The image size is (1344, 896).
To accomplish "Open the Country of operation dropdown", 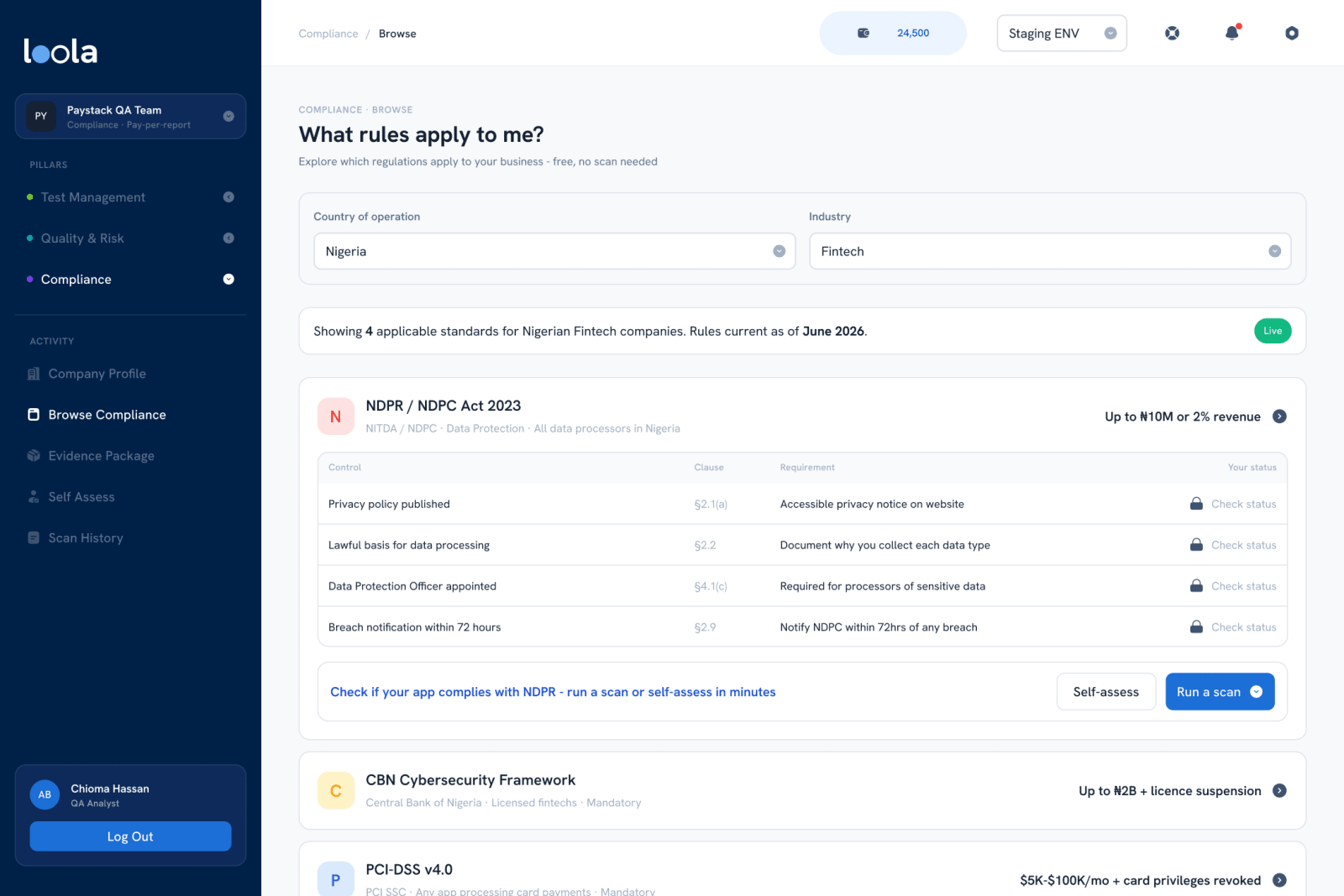I will pyautogui.click(x=554, y=251).
